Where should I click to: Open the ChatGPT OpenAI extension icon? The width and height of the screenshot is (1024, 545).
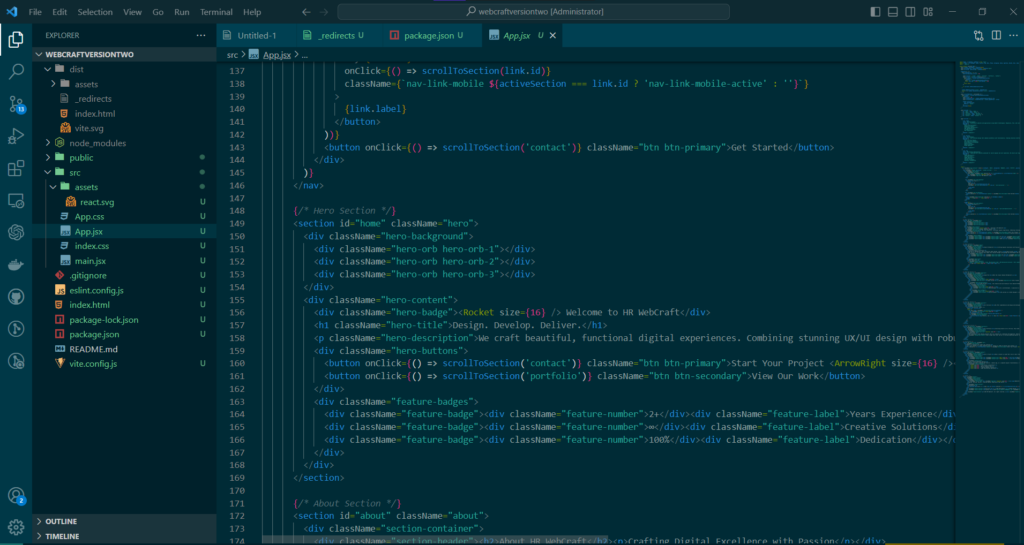click(x=16, y=232)
